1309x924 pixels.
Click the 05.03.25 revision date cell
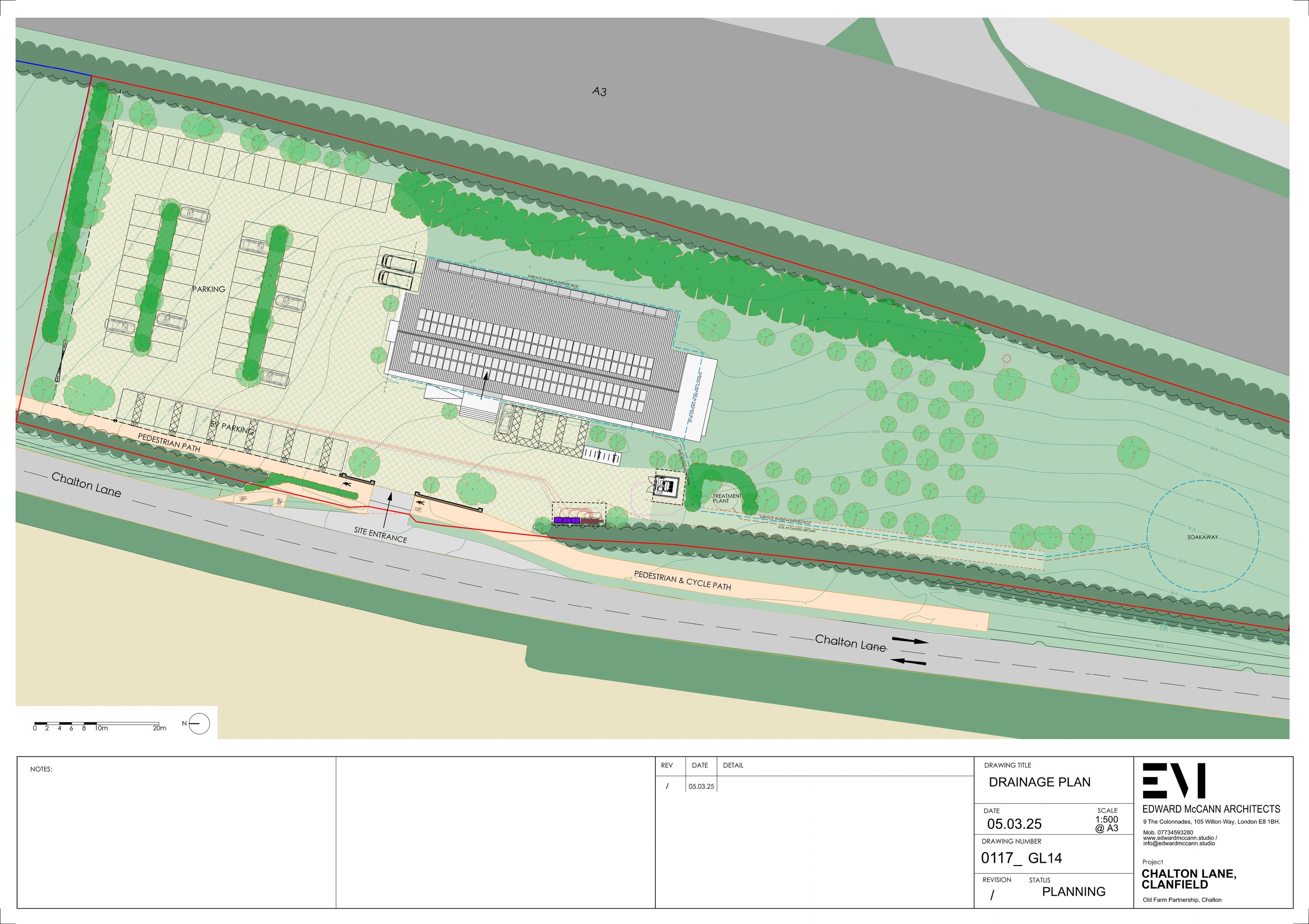pos(701,786)
